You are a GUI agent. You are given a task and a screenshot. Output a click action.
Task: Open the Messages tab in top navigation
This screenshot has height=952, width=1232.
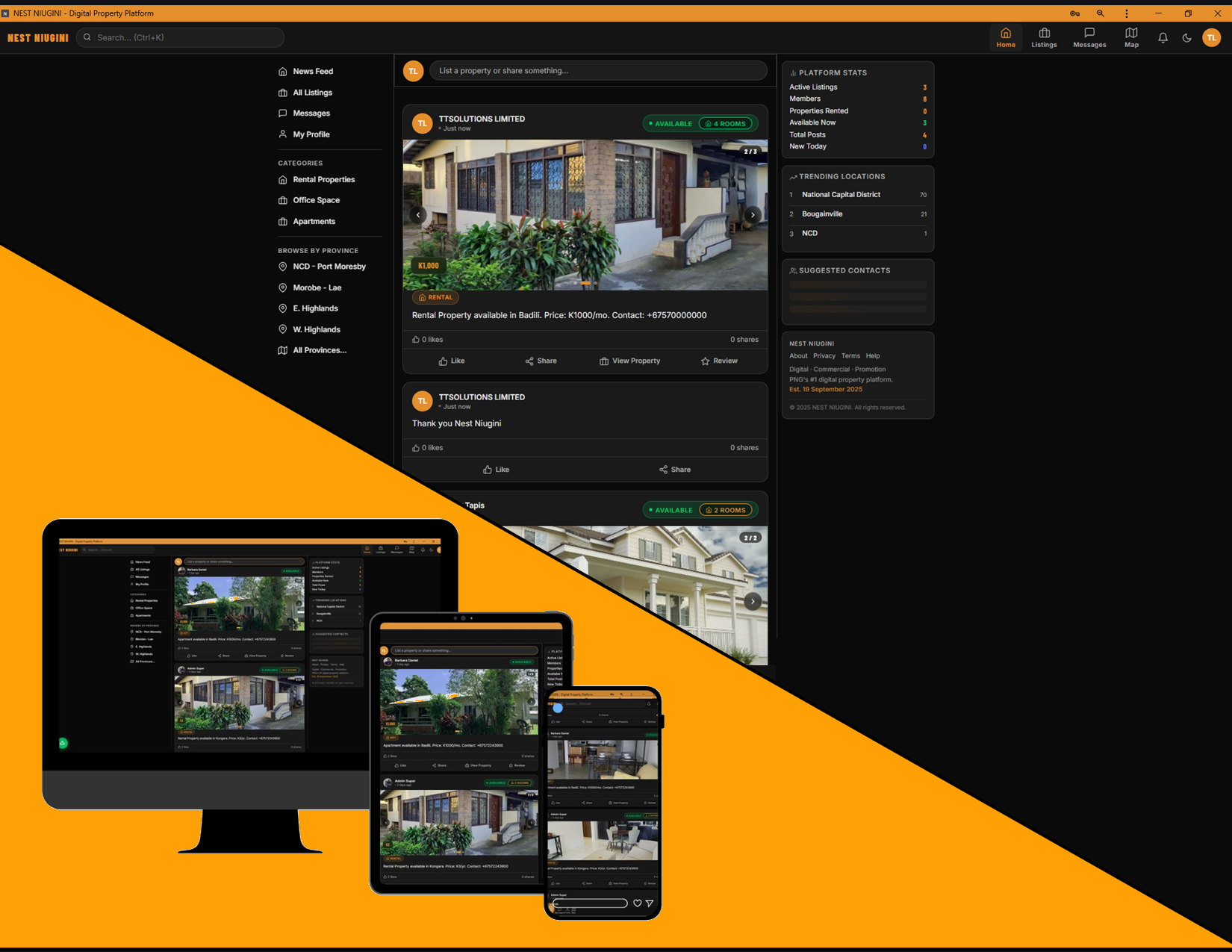point(1089,37)
